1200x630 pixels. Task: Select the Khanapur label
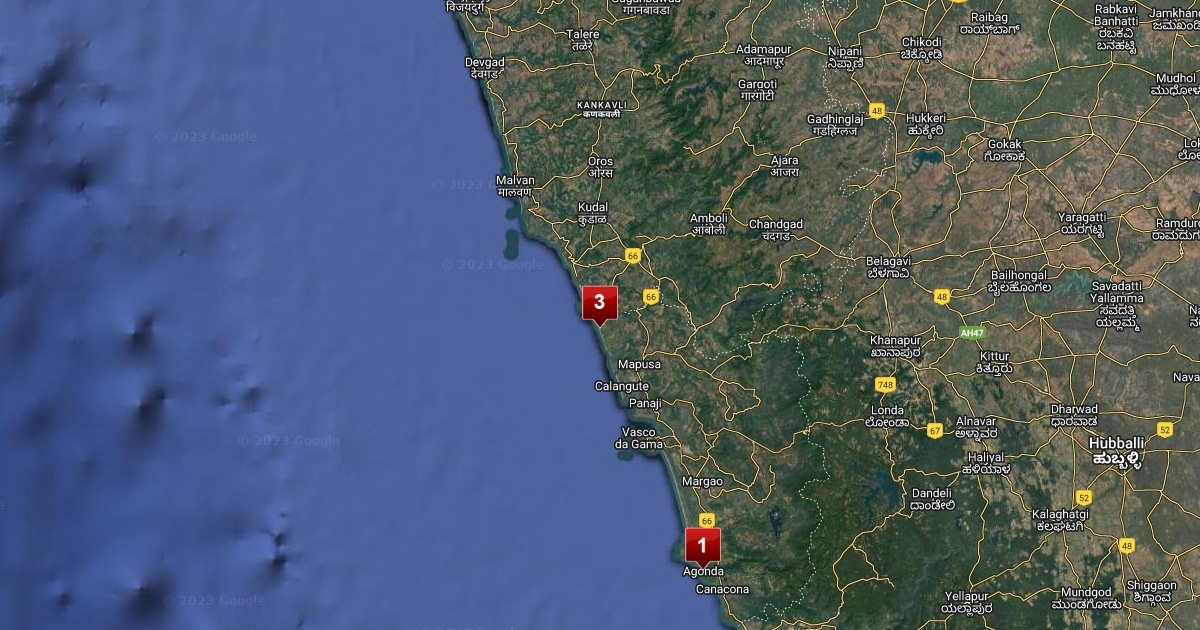click(x=895, y=346)
